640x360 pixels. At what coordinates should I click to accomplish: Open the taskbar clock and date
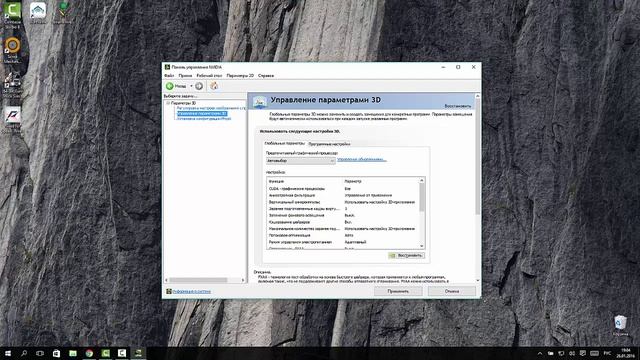pos(625,353)
